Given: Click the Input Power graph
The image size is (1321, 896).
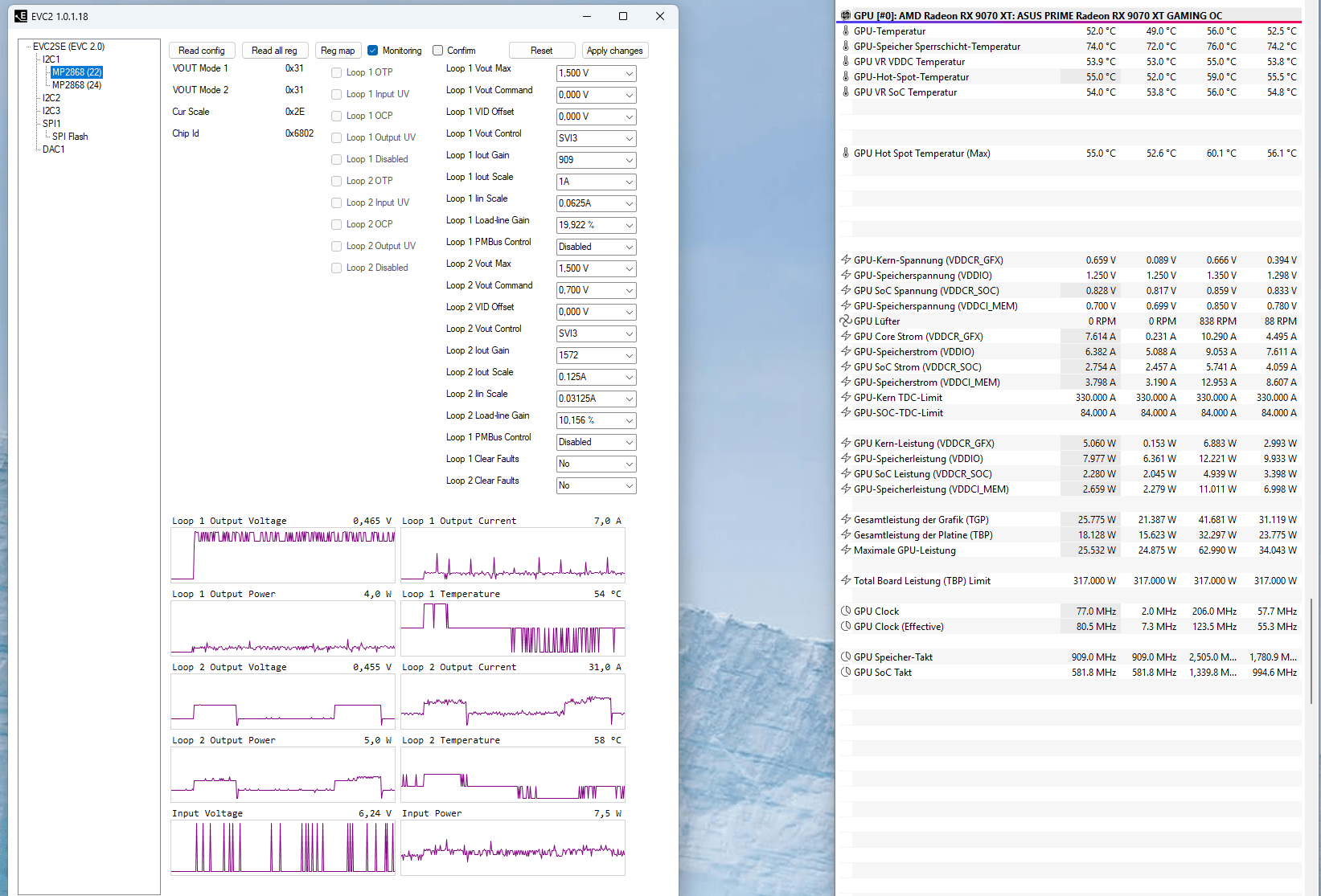Looking at the screenshot, I should 513,848.
